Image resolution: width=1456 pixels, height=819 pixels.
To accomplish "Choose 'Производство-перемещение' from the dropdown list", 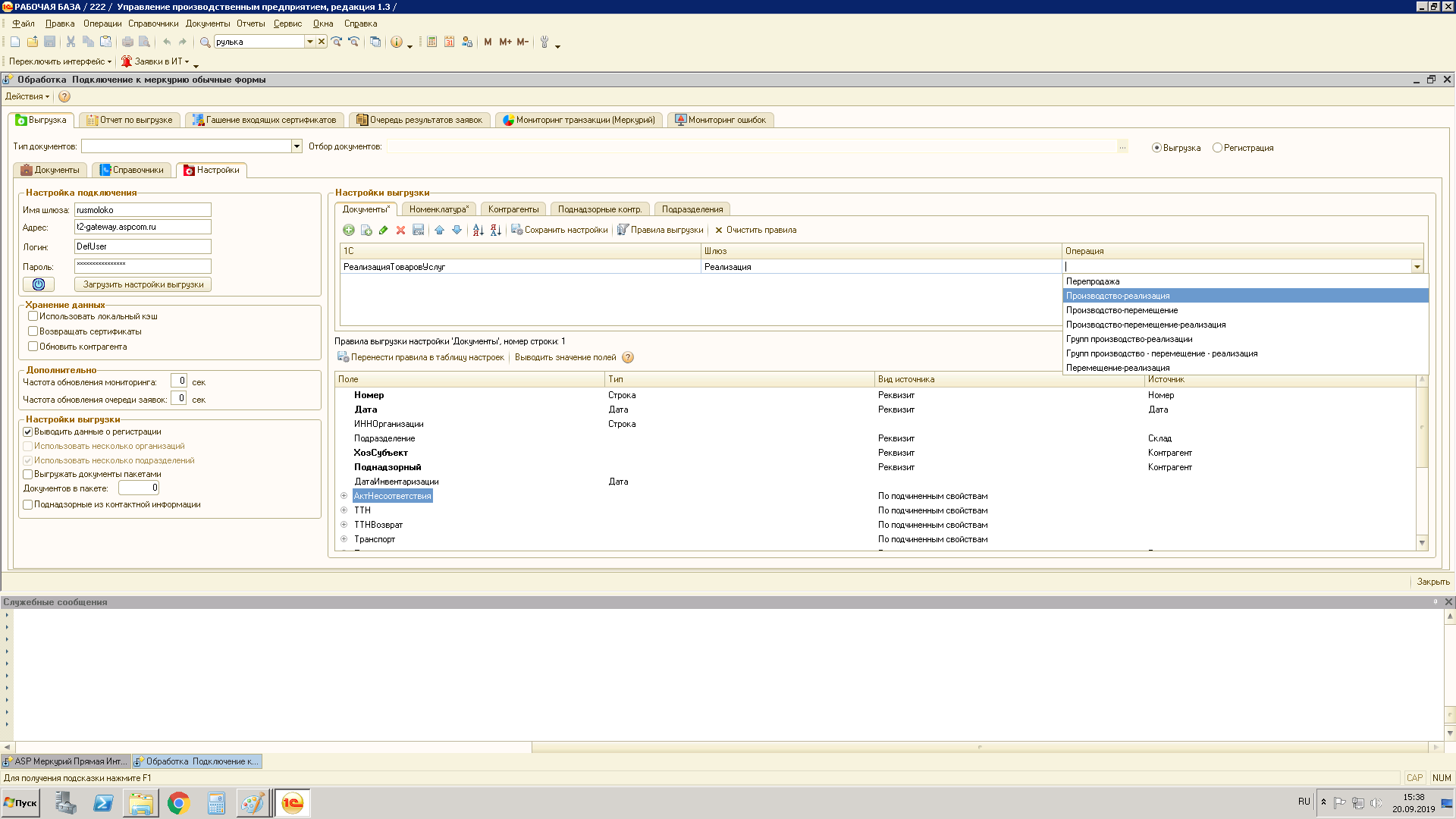I will (1122, 310).
